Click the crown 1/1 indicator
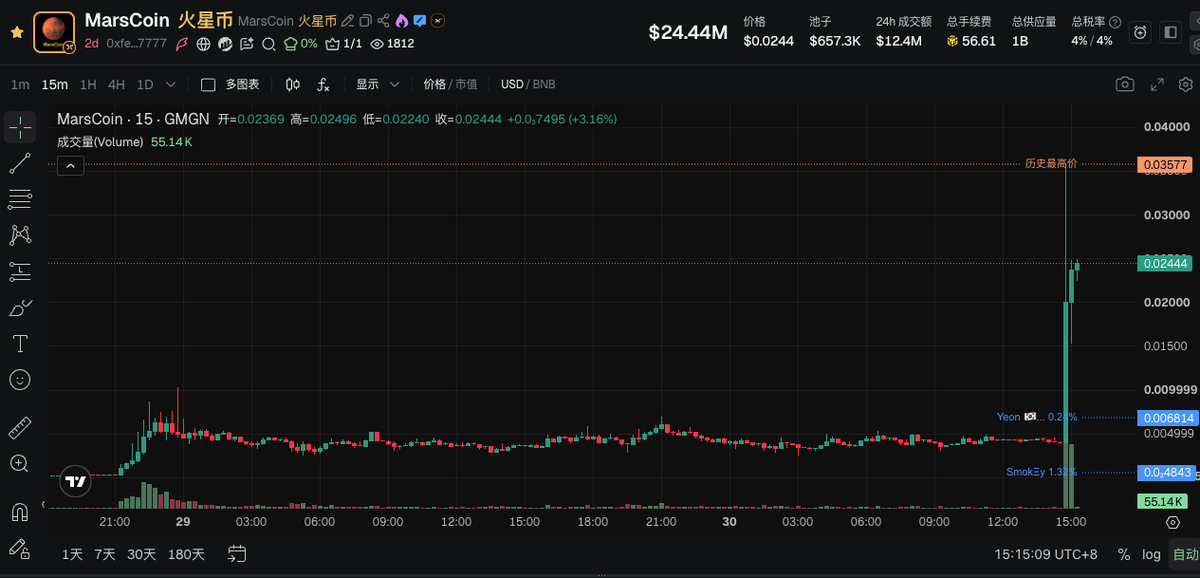The width and height of the screenshot is (1200, 578). [x=343, y=44]
